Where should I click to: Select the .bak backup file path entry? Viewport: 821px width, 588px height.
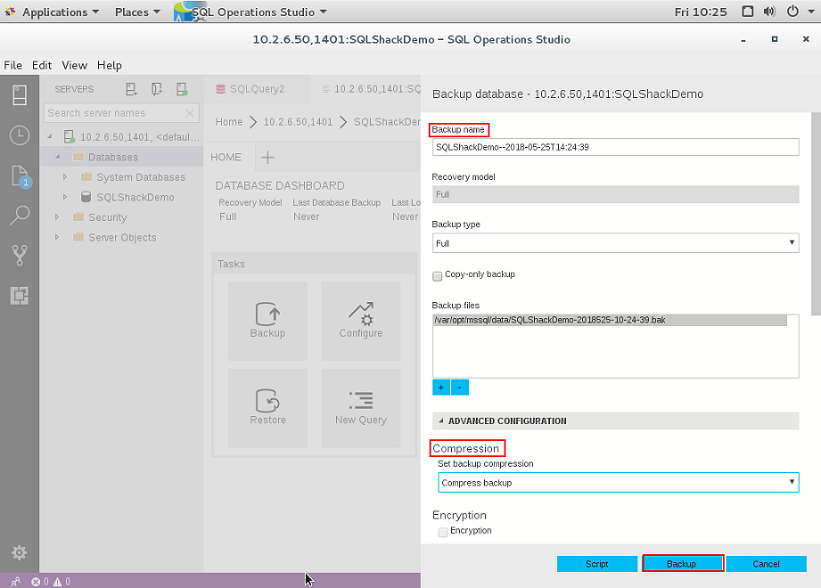[x=609, y=320]
